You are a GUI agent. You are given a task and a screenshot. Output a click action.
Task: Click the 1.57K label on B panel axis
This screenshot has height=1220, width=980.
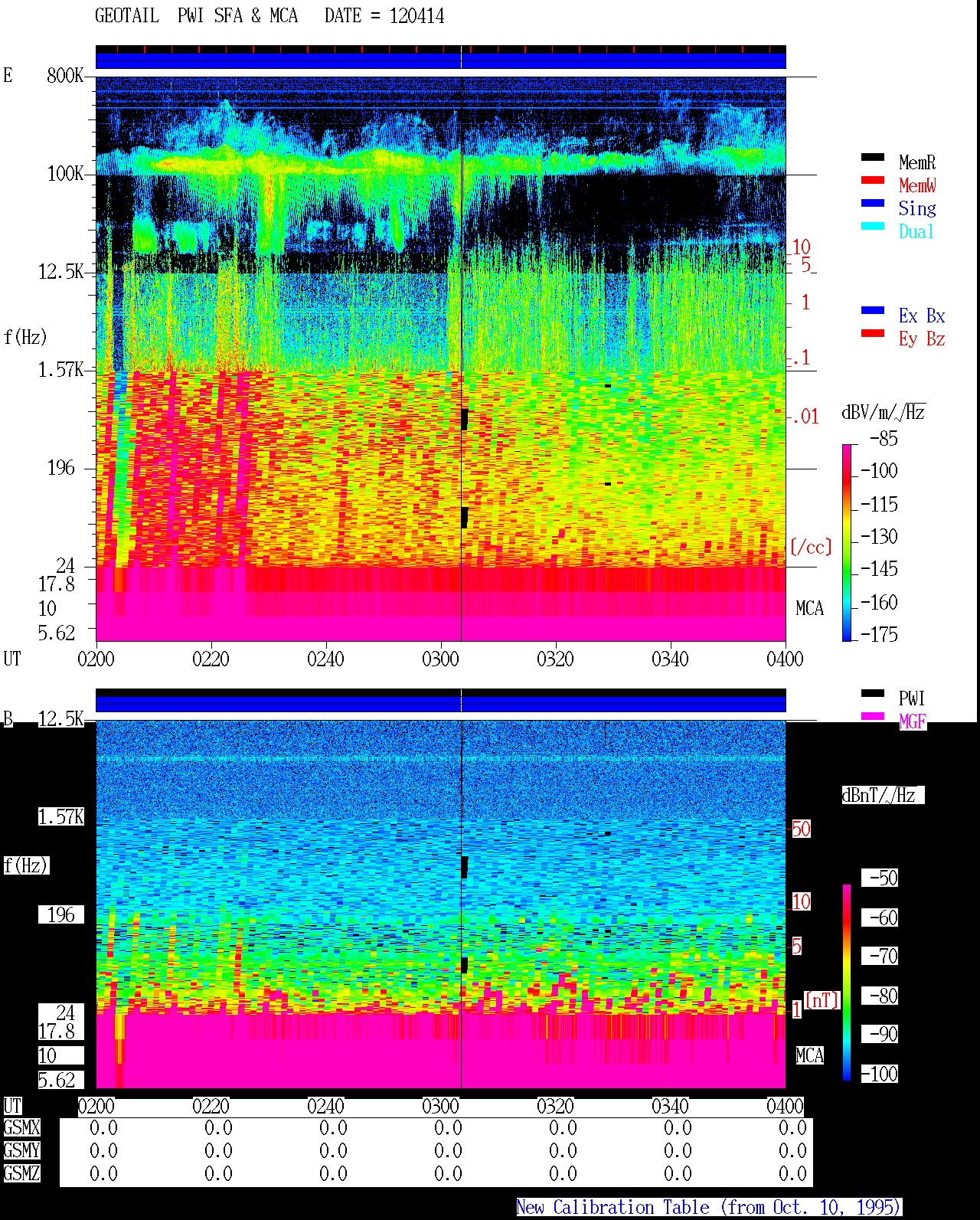coord(60,817)
